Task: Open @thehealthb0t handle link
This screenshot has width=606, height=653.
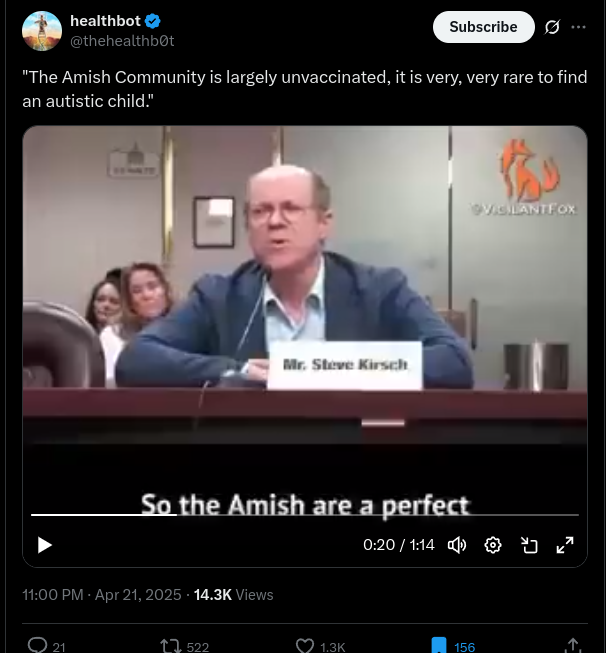Action: (x=122, y=41)
